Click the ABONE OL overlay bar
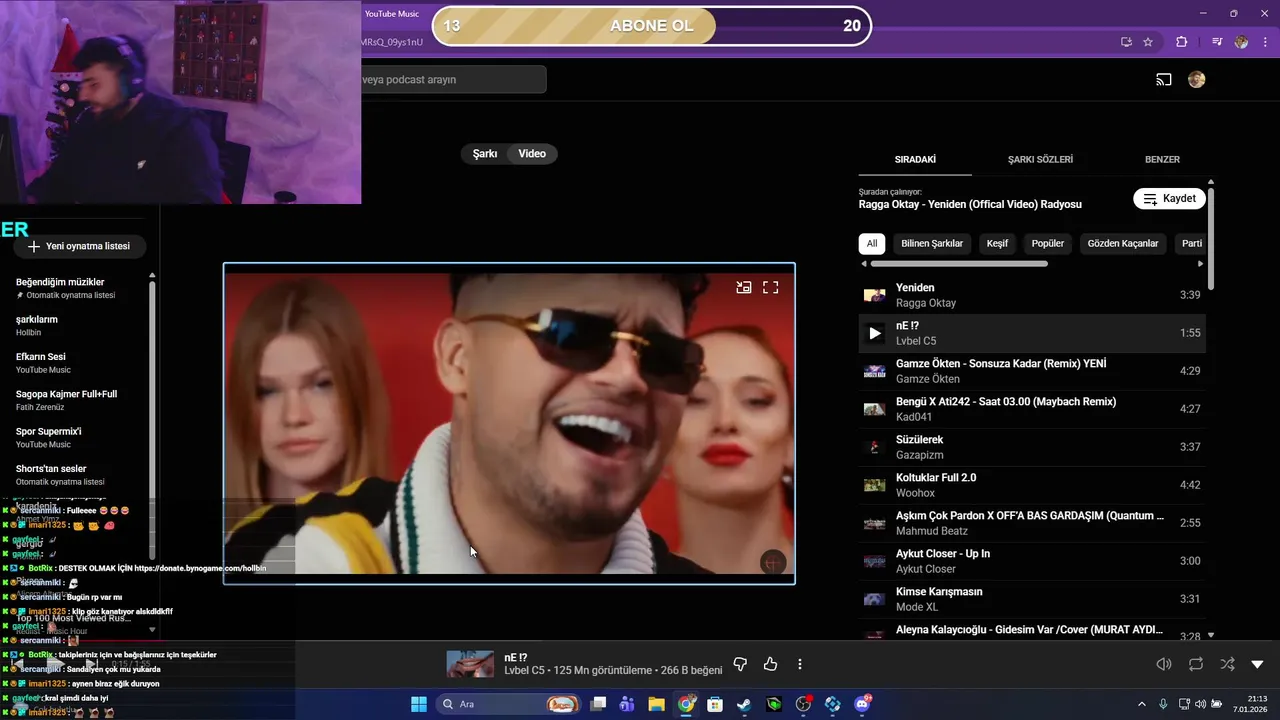The image size is (1280, 720). tap(651, 26)
